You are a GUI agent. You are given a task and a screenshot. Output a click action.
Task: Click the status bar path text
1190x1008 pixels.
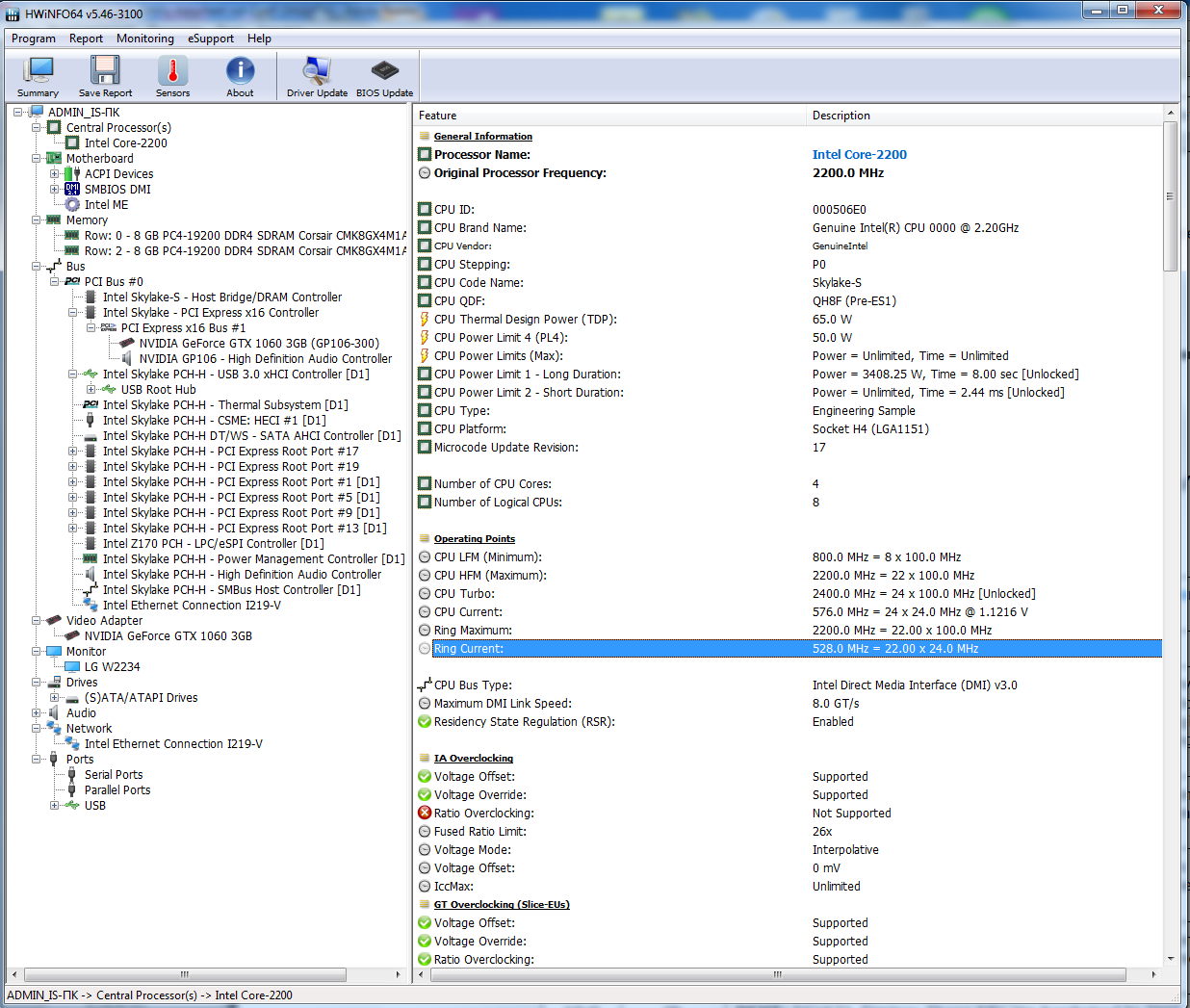[x=149, y=995]
